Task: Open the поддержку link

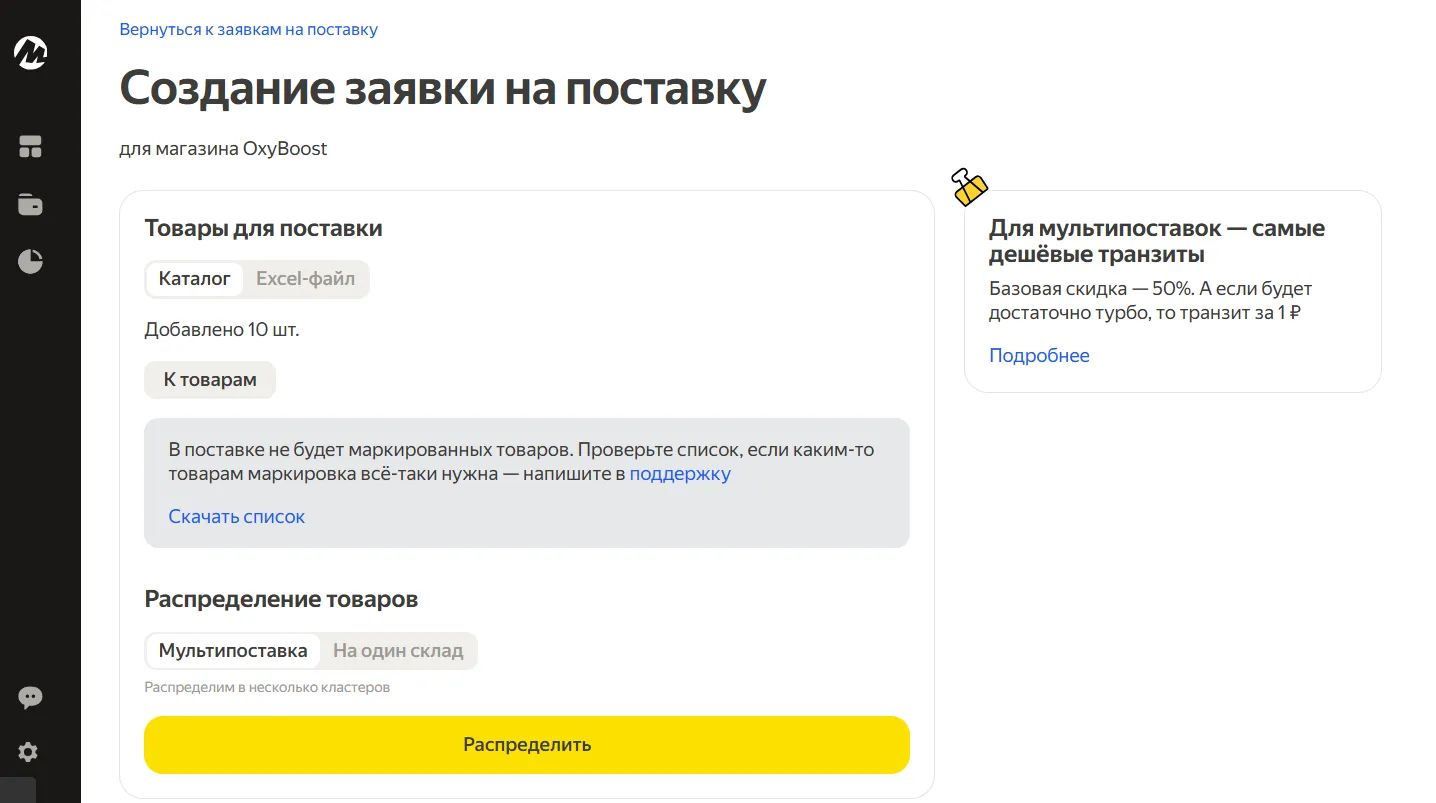Action: tap(680, 474)
